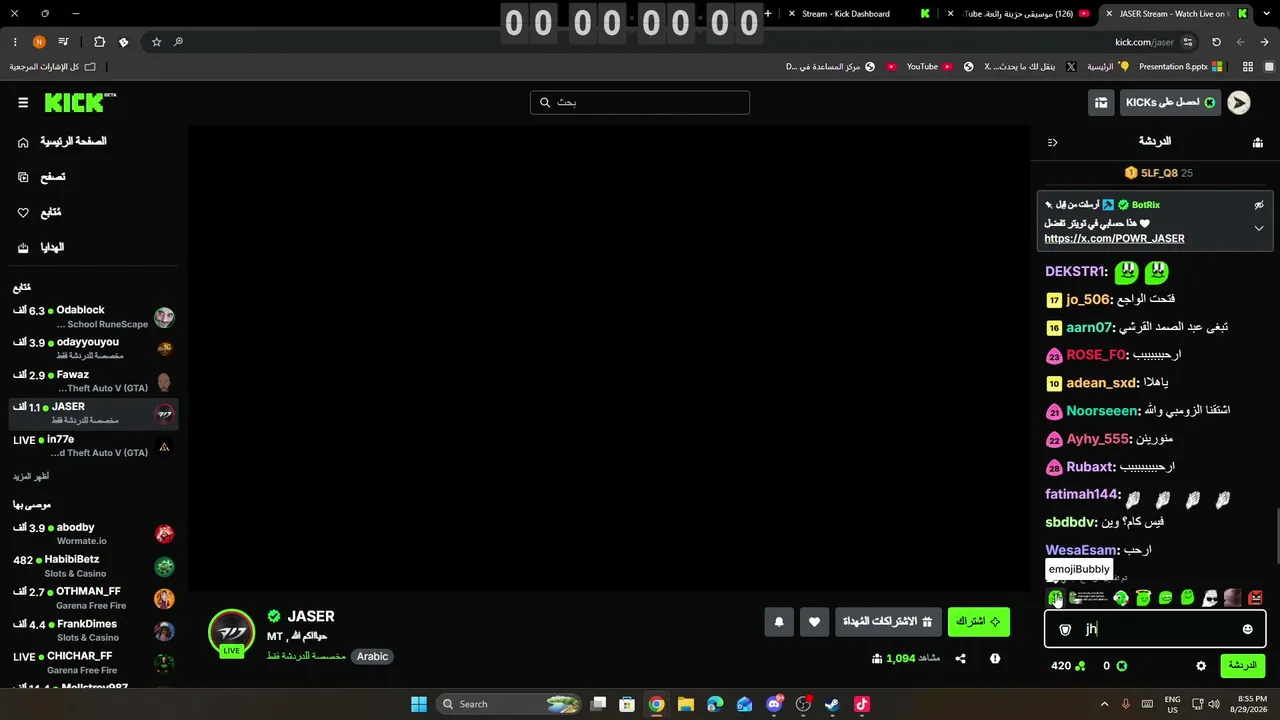Open the YouTube bookmark
The height and width of the screenshot is (720, 1280).
point(928,67)
